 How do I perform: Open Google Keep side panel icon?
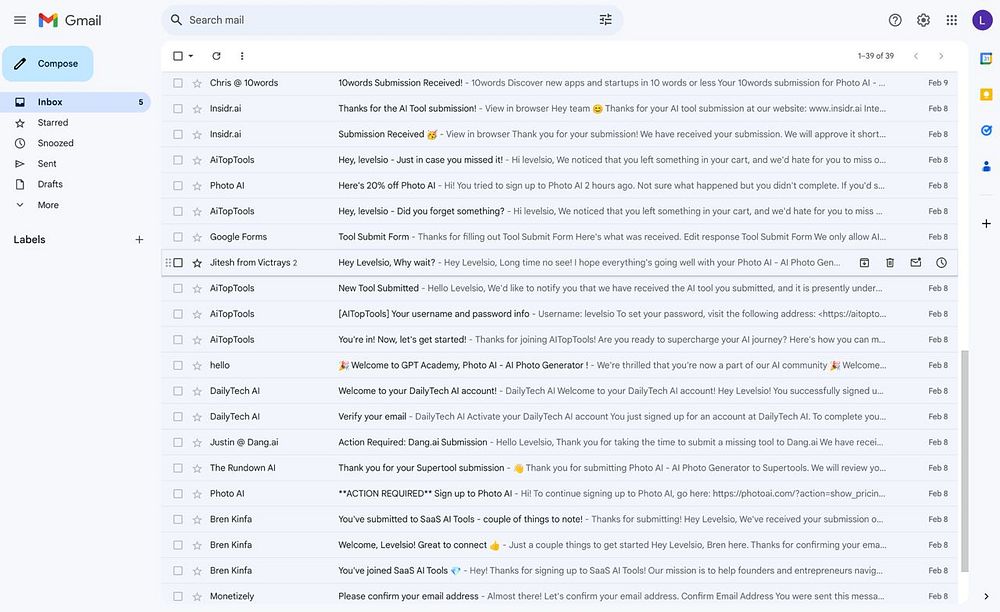point(986,94)
